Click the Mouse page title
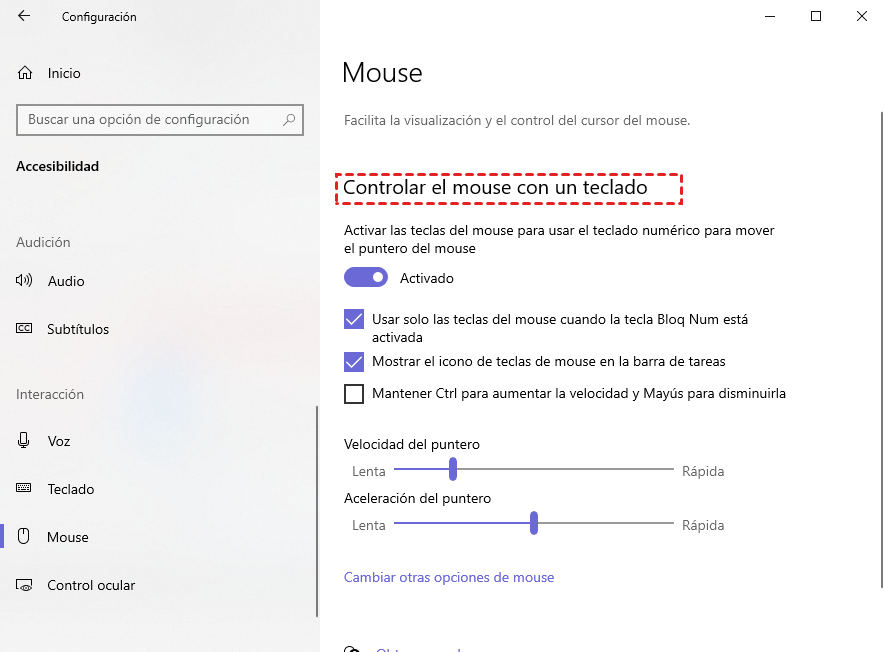885x652 pixels. click(382, 73)
